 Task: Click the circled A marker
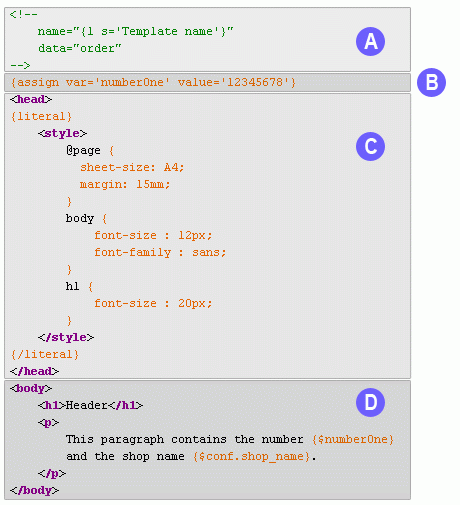click(370, 41)
